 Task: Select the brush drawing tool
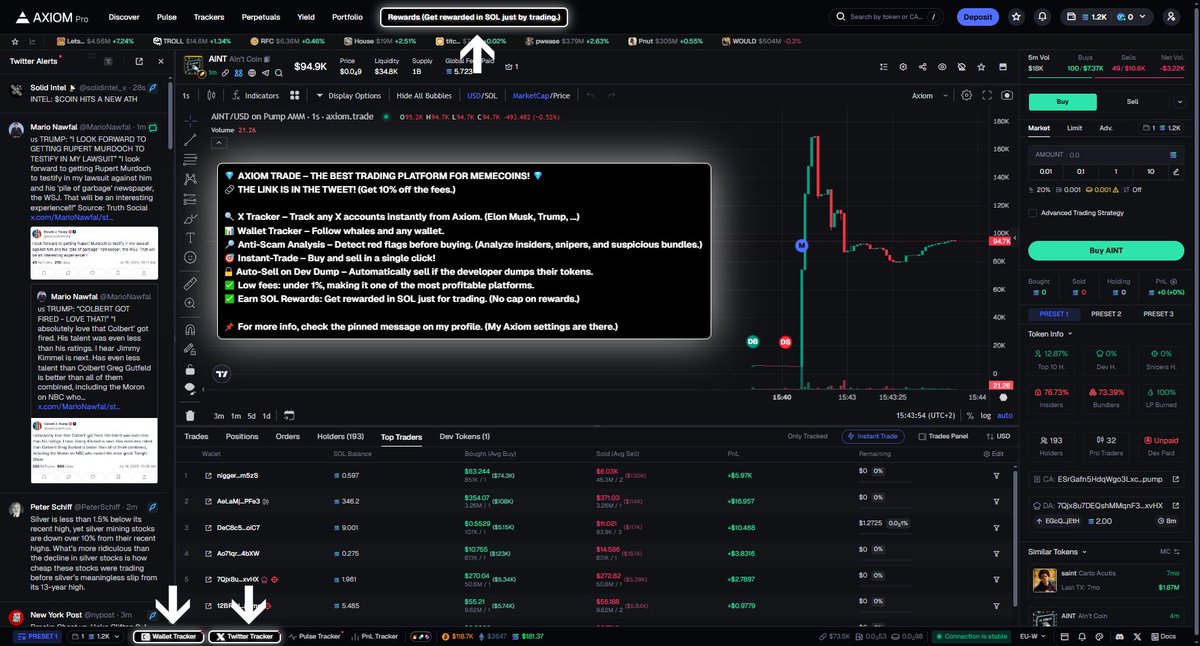(190, 218)
